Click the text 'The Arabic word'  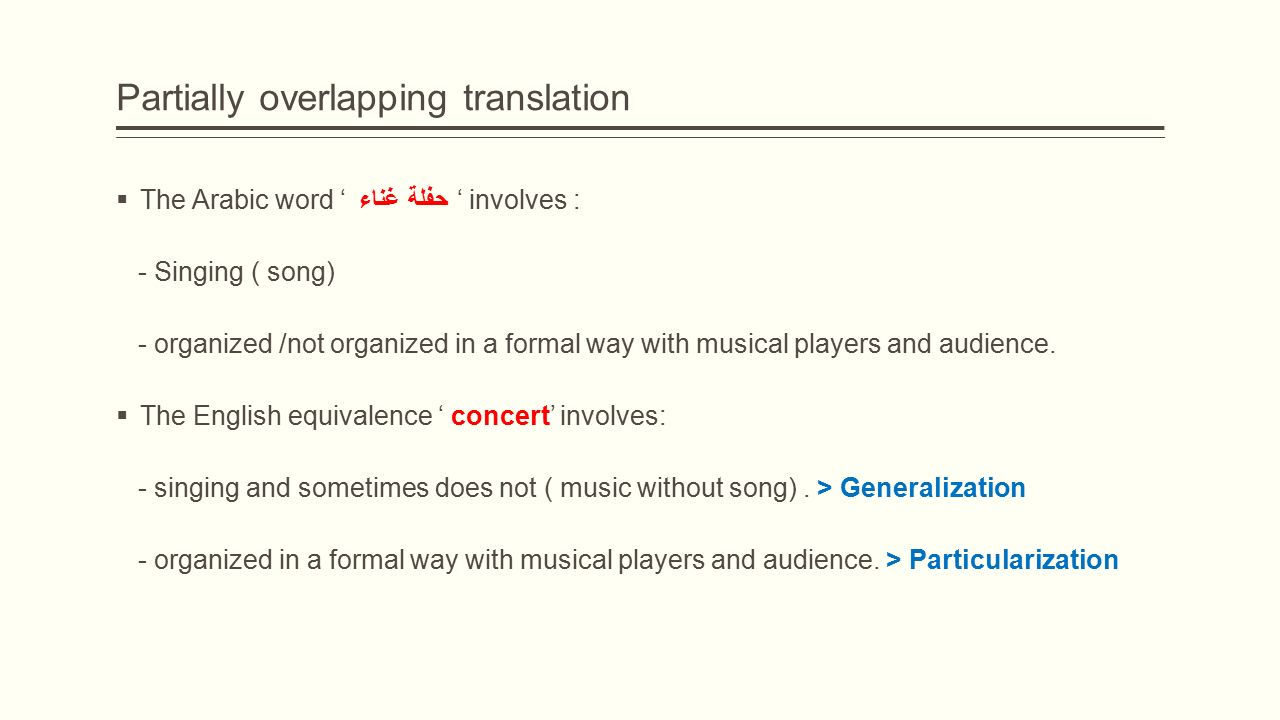236,200
